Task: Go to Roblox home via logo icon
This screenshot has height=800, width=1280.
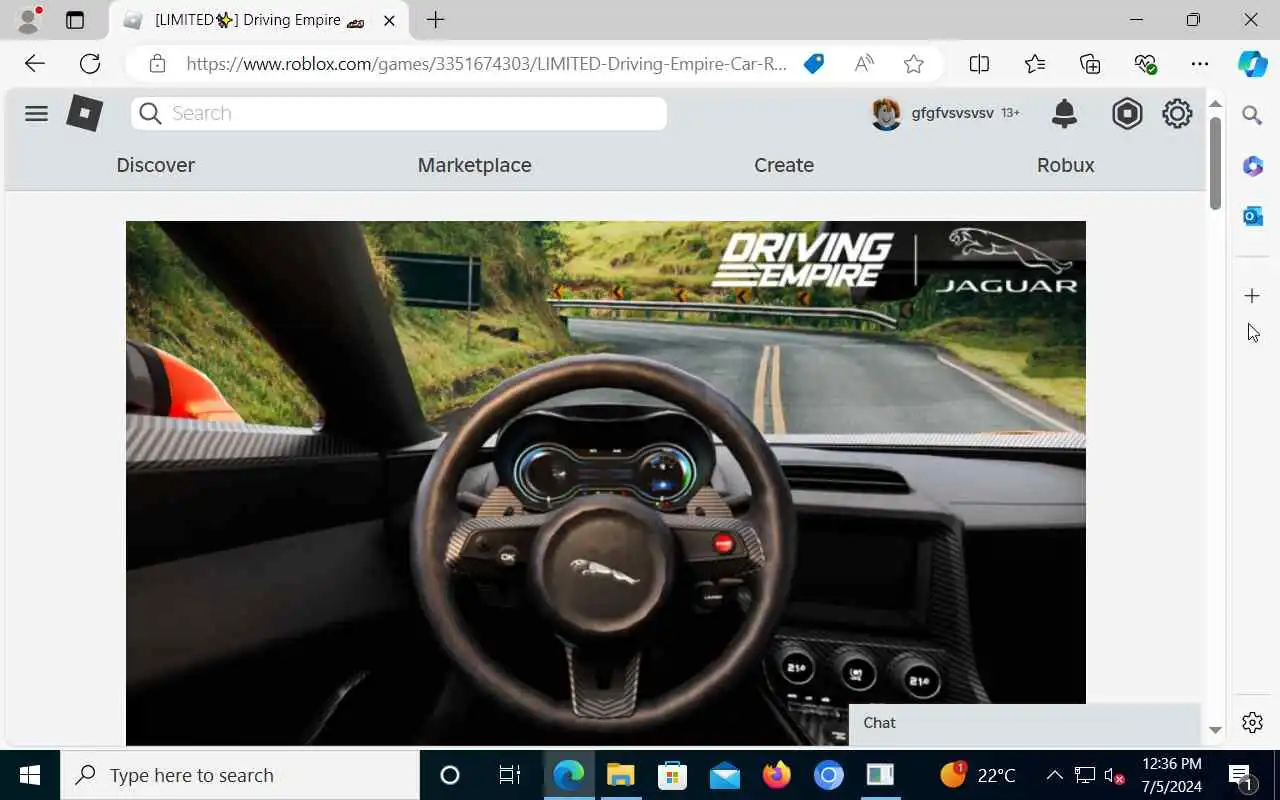Action: click(84, 113)
